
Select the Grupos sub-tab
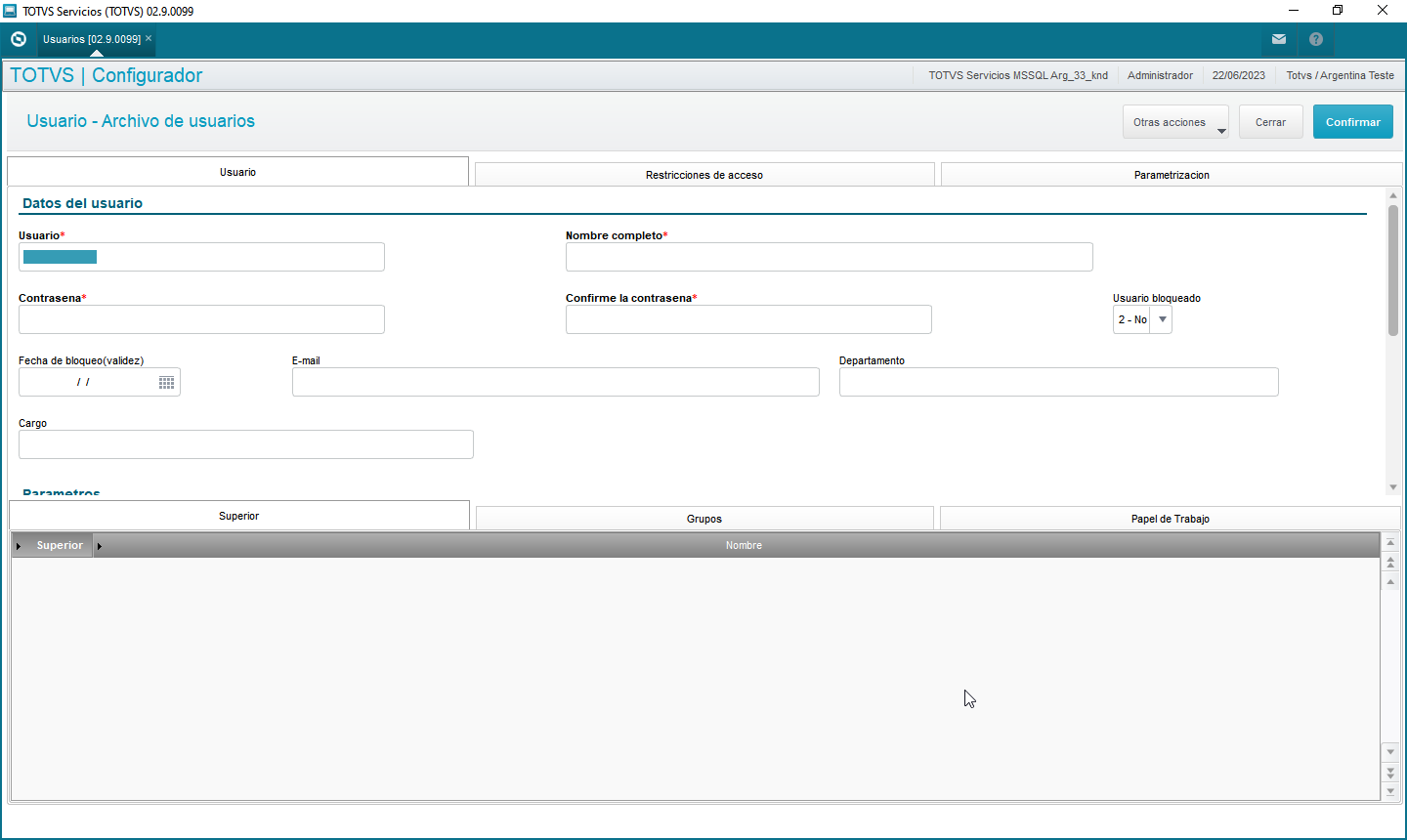704,519
